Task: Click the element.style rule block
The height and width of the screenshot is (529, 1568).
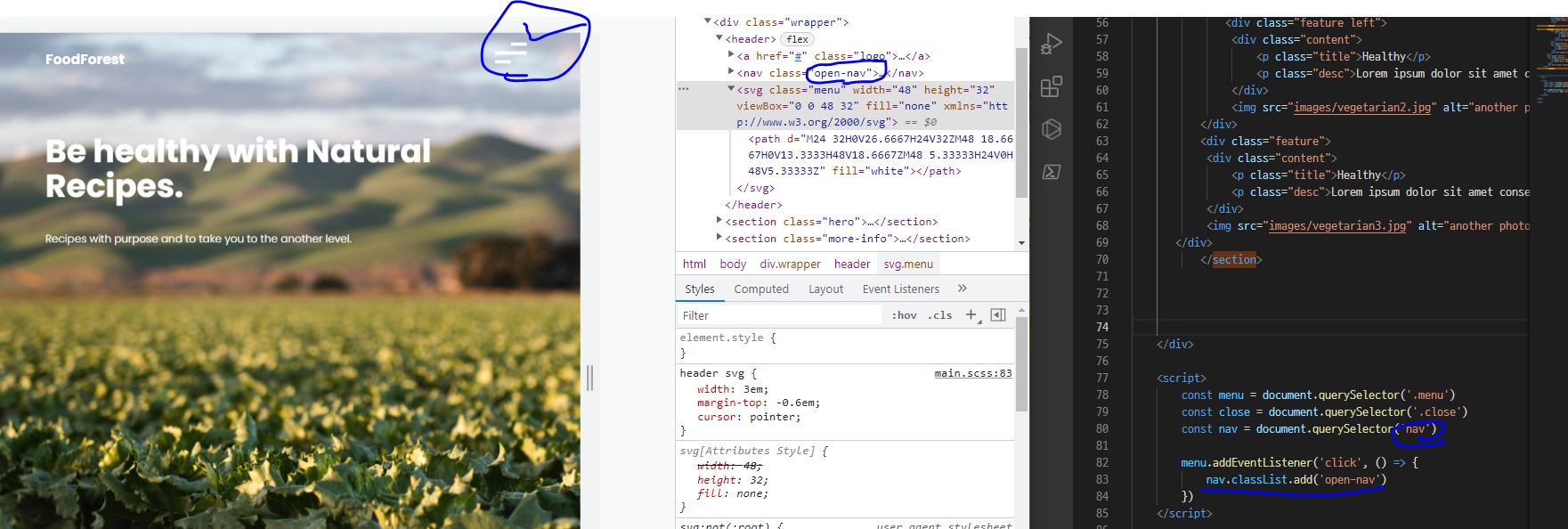Action: [845, 346]
